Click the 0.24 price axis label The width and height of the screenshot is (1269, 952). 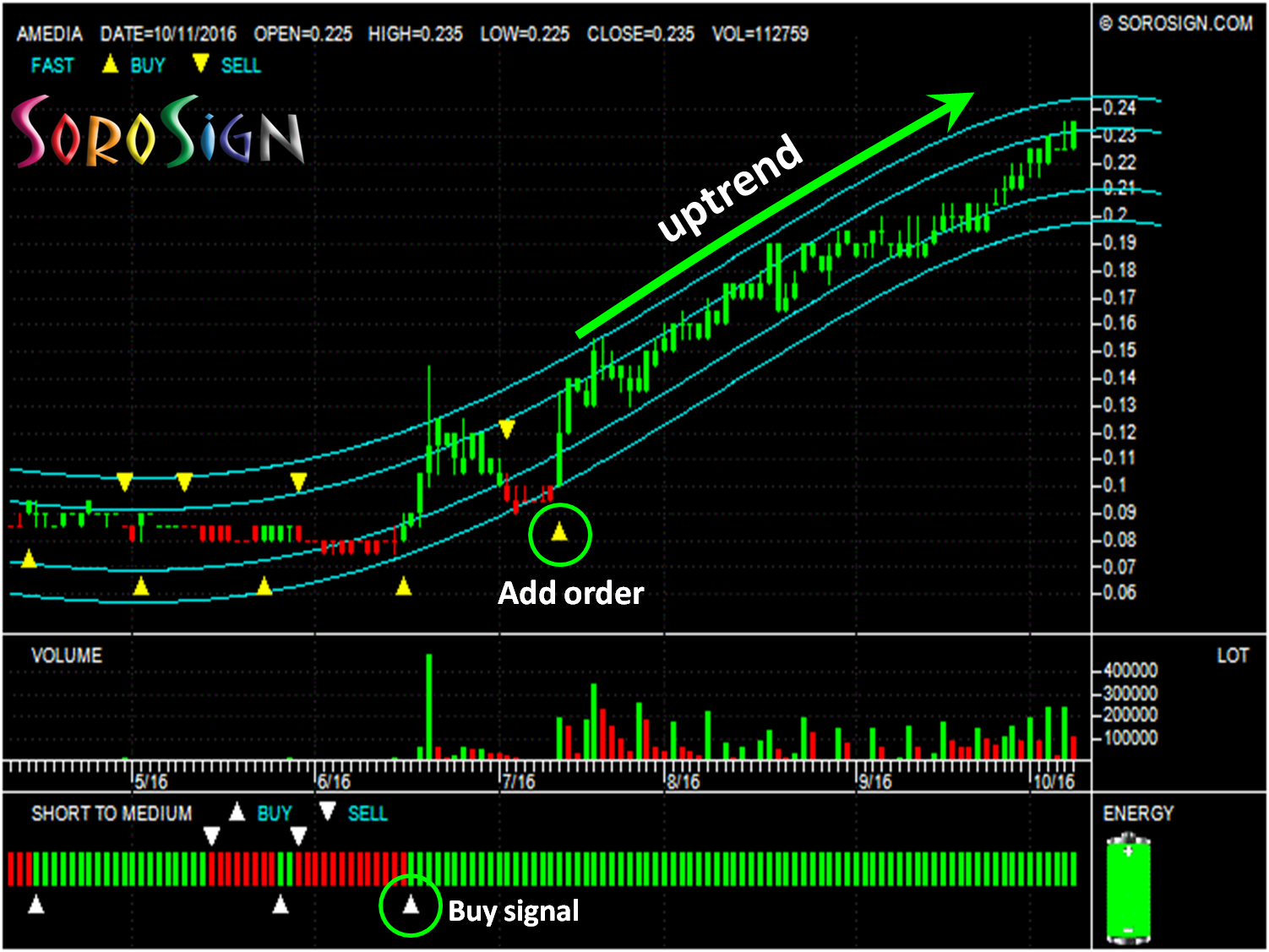click(1119, 108)
